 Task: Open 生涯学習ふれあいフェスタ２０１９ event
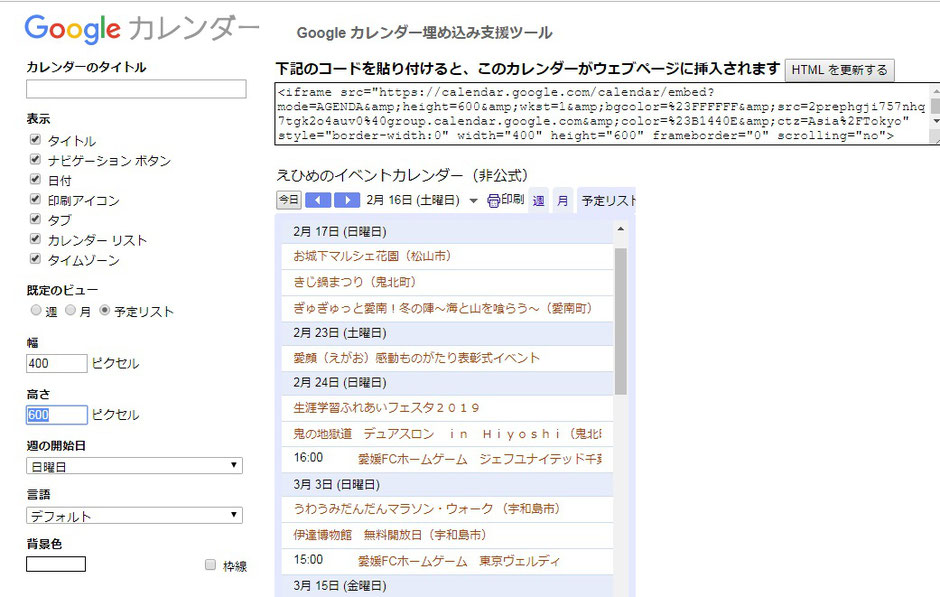[x=387, y=408]
